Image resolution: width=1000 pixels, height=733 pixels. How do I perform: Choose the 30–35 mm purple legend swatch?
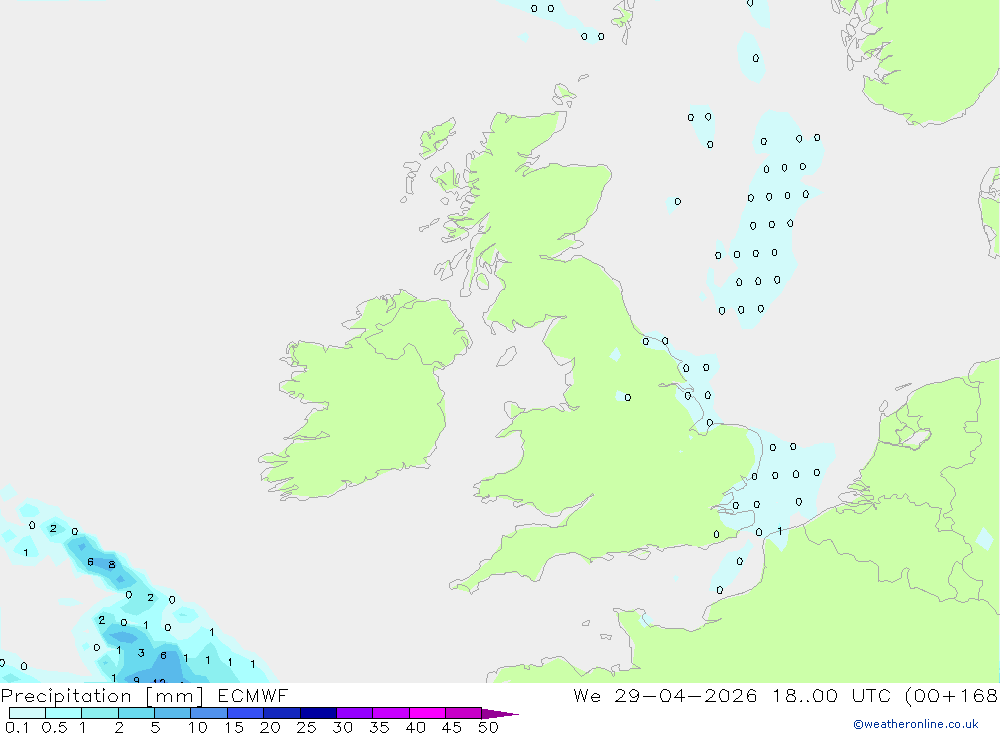coord(354,713)
